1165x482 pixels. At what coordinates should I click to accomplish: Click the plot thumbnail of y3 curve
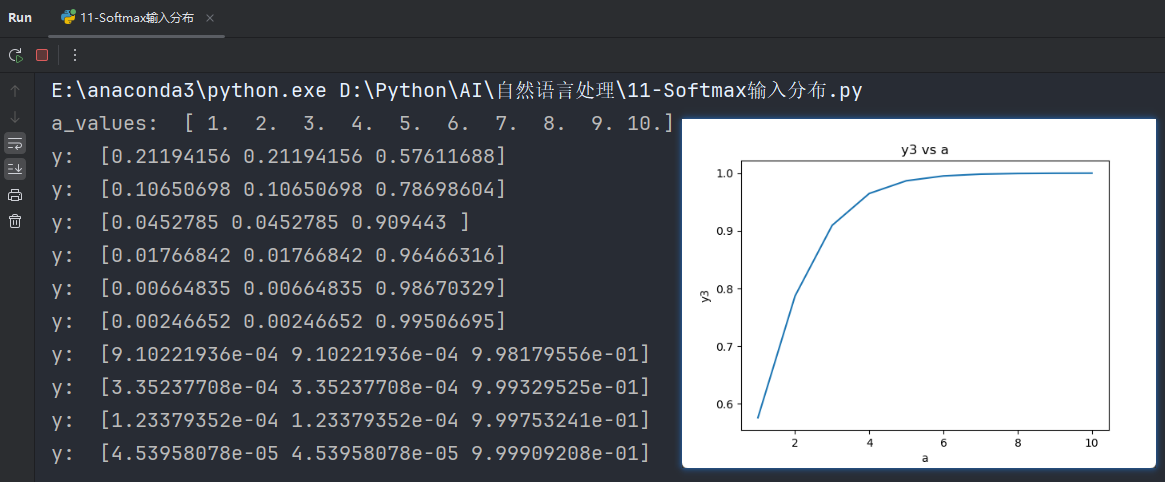tap(919, 294)
